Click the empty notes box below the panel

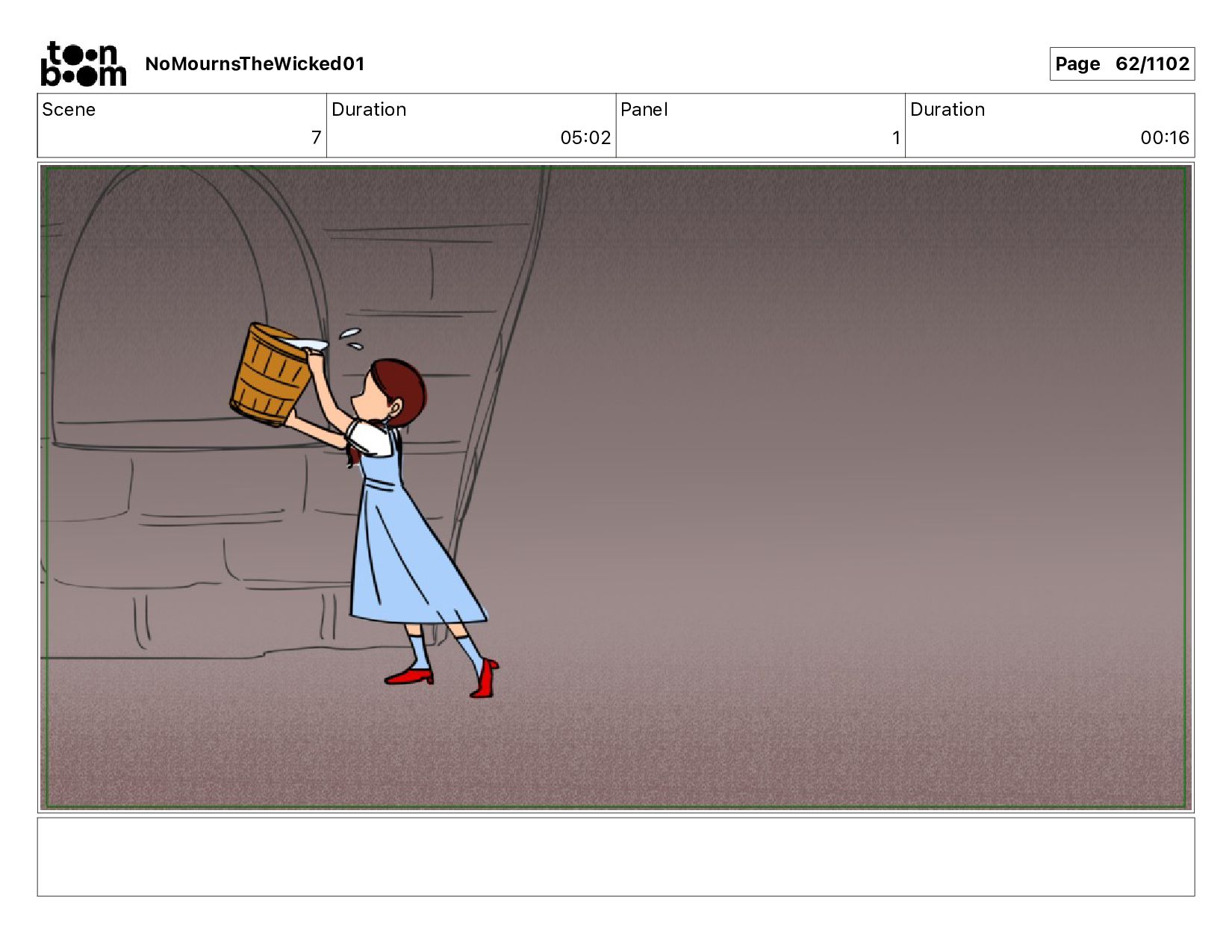pos(616,857)
